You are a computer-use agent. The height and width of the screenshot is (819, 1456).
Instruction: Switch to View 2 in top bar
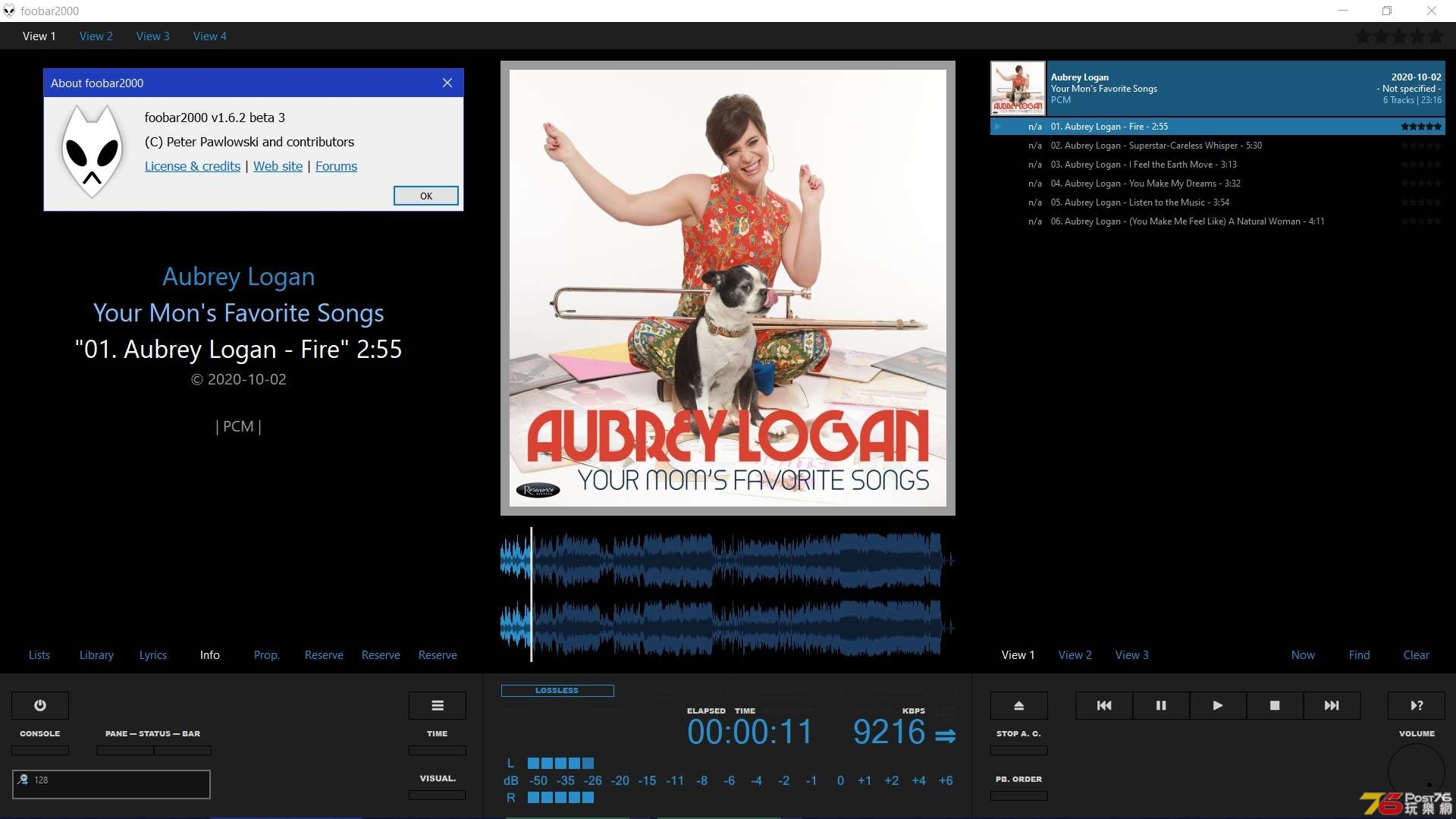click(x=96, y=36)
